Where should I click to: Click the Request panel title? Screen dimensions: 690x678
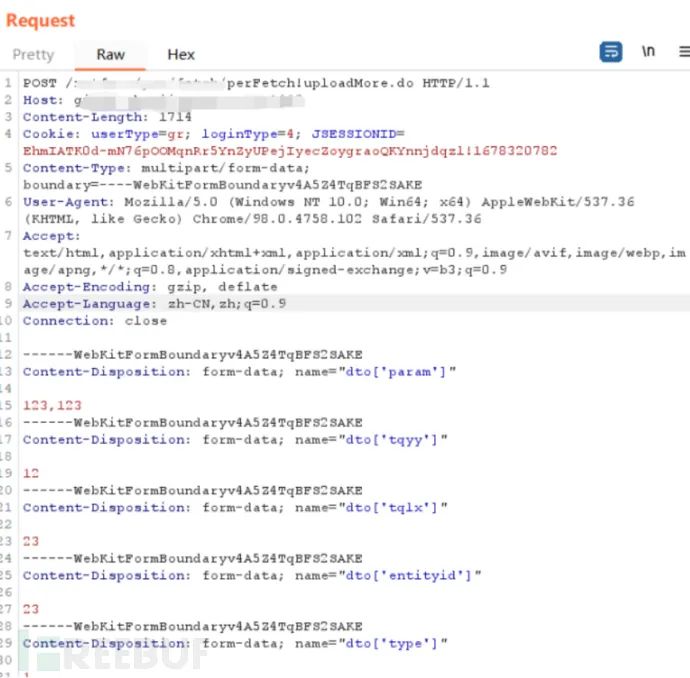coord(41,20)
